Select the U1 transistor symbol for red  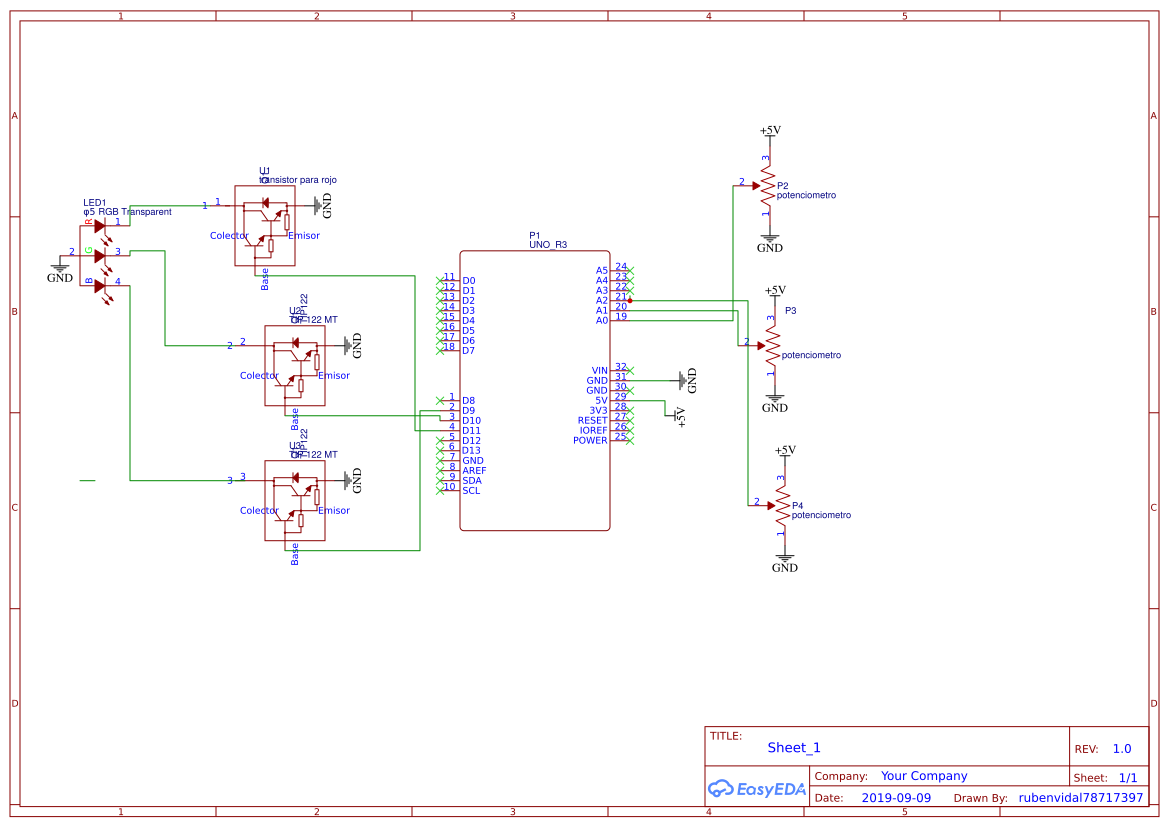[265, 226]
